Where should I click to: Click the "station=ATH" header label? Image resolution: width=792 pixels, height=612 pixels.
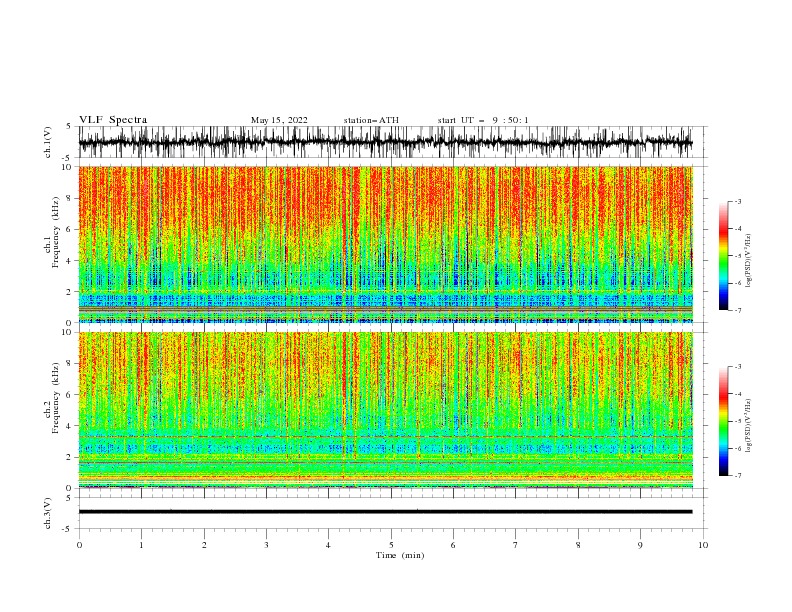[371, 120]
